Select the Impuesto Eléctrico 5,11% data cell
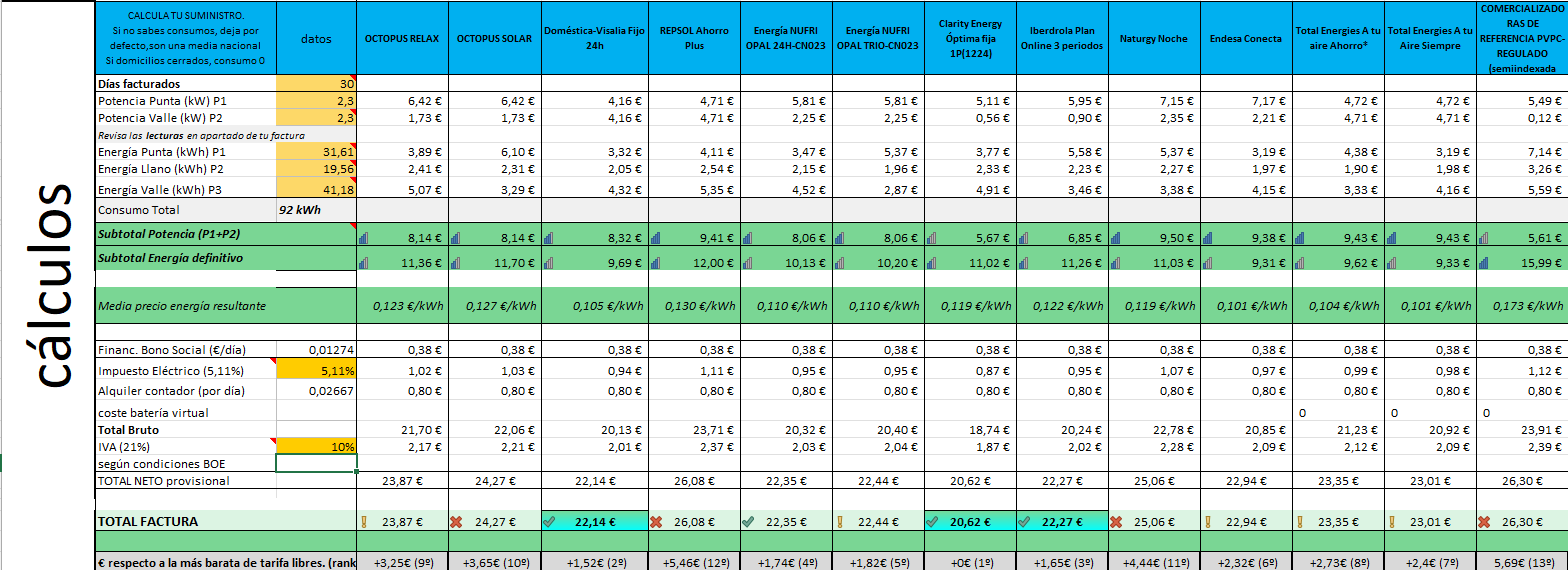 click(x=316, y=370)
